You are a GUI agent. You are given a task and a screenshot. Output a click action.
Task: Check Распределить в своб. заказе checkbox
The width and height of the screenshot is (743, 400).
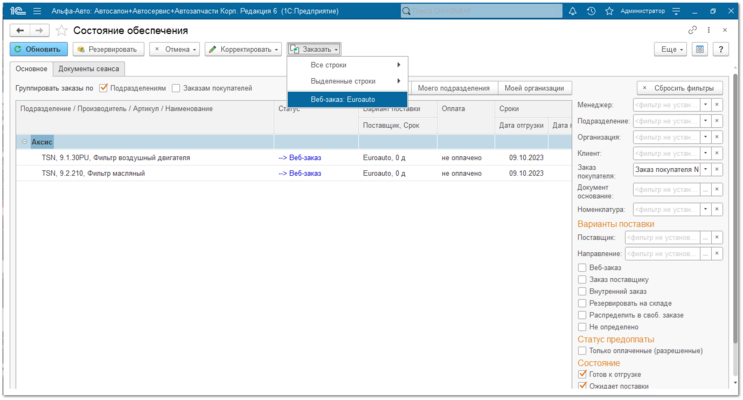point(582,315)
